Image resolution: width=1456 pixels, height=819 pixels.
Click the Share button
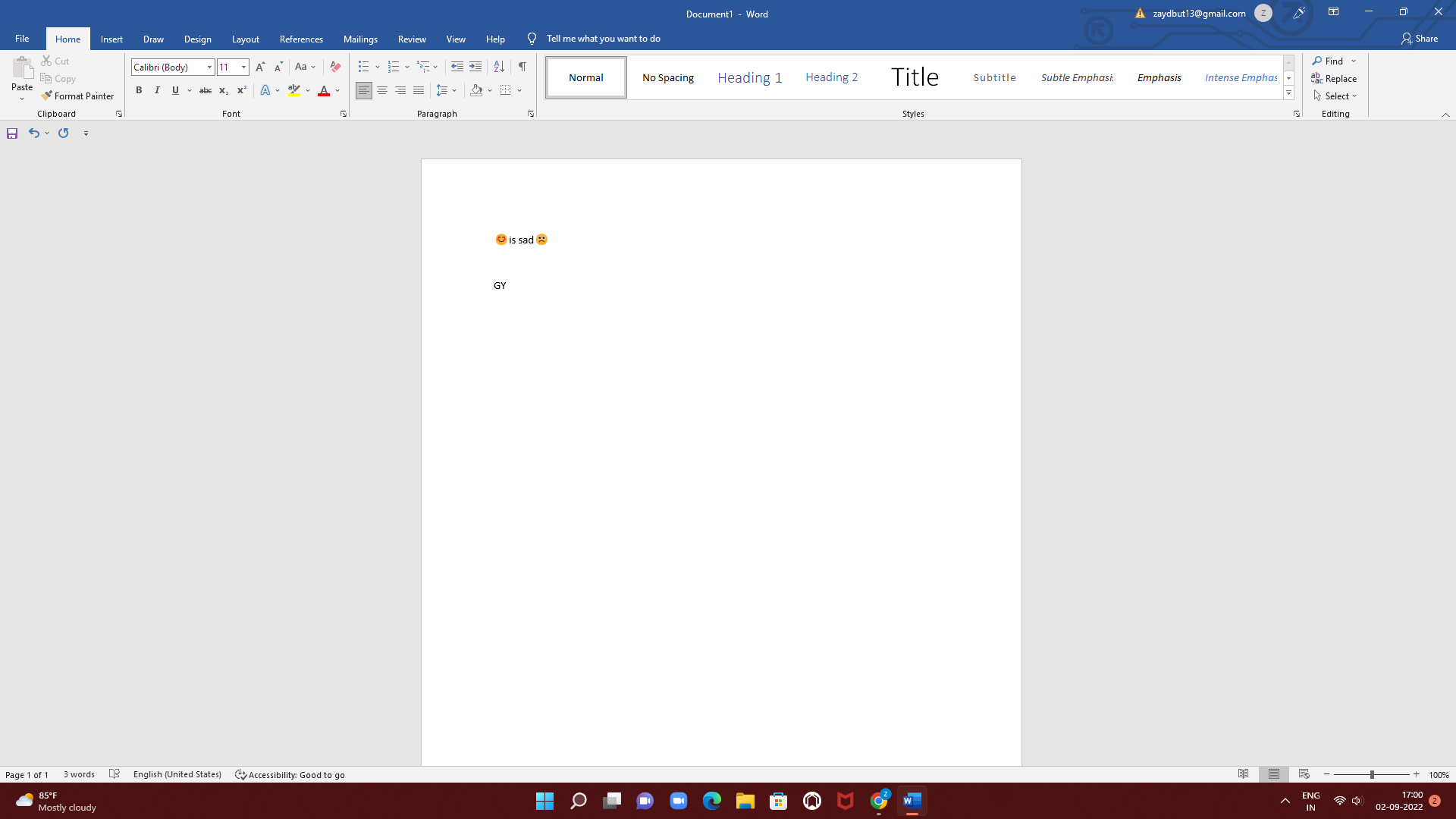(x=1420, y=39)
